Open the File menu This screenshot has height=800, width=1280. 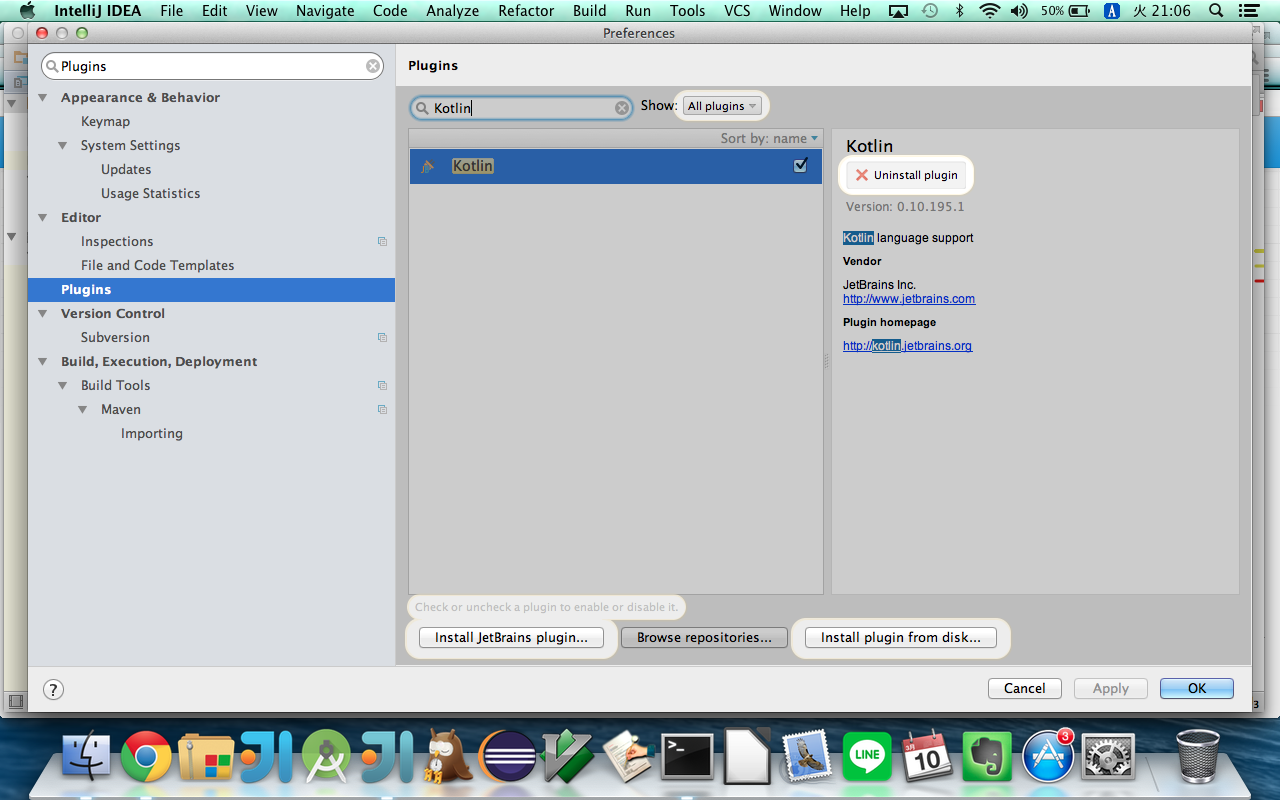pos(171,11)
